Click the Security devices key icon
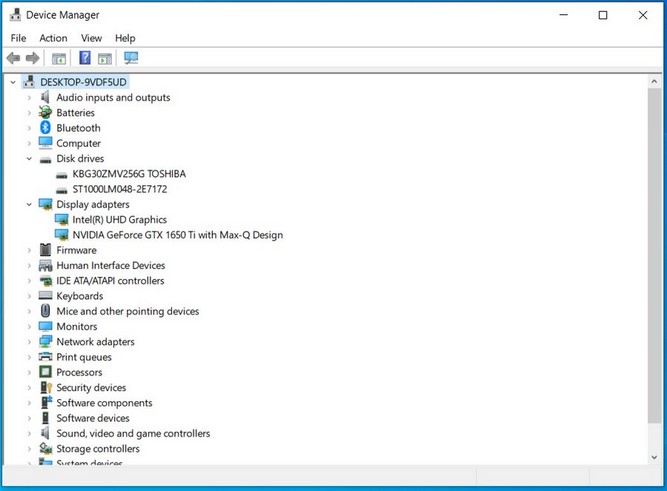Screen dimensions: 667x491 point(46,388)
